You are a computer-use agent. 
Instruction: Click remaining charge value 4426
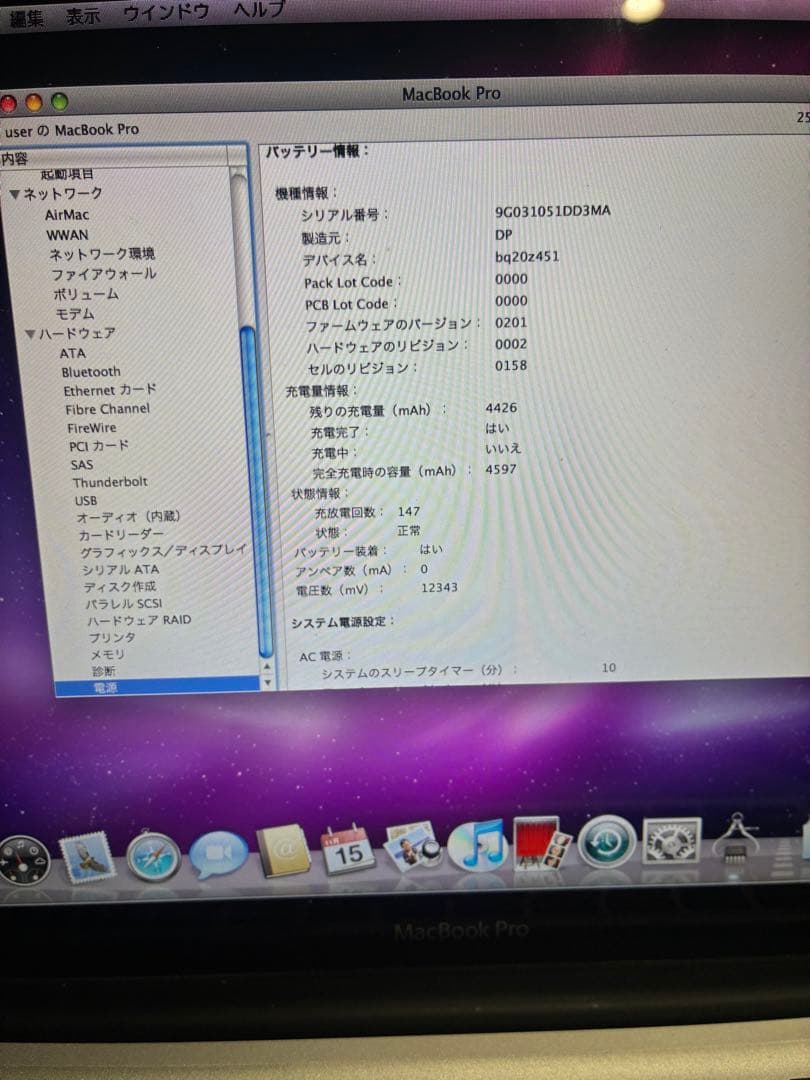[501, 408]
